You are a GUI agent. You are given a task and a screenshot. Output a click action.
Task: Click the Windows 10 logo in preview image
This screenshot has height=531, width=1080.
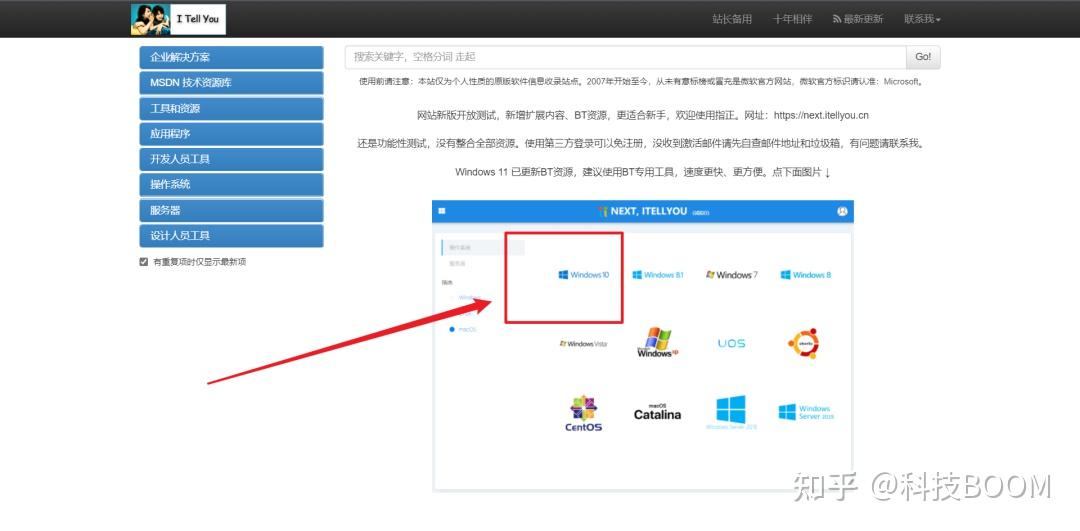[x=583, y=275]
